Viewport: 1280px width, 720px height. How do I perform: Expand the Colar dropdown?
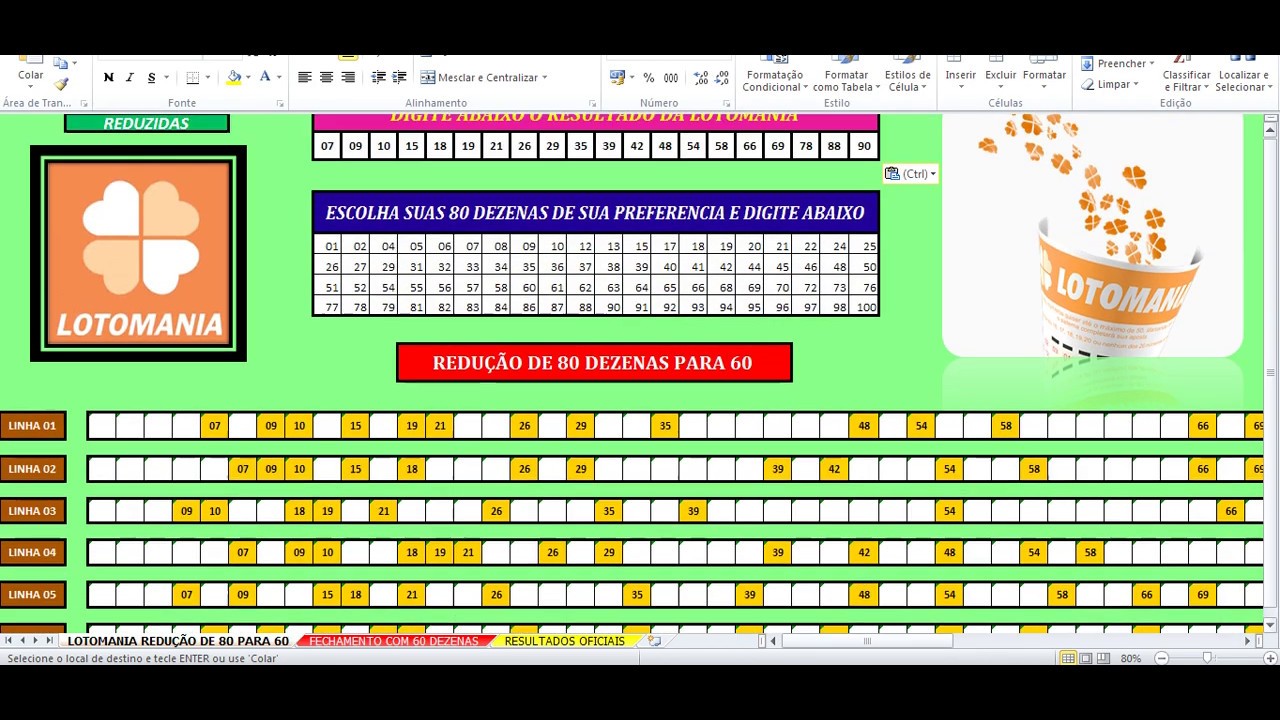click(31, 87)
